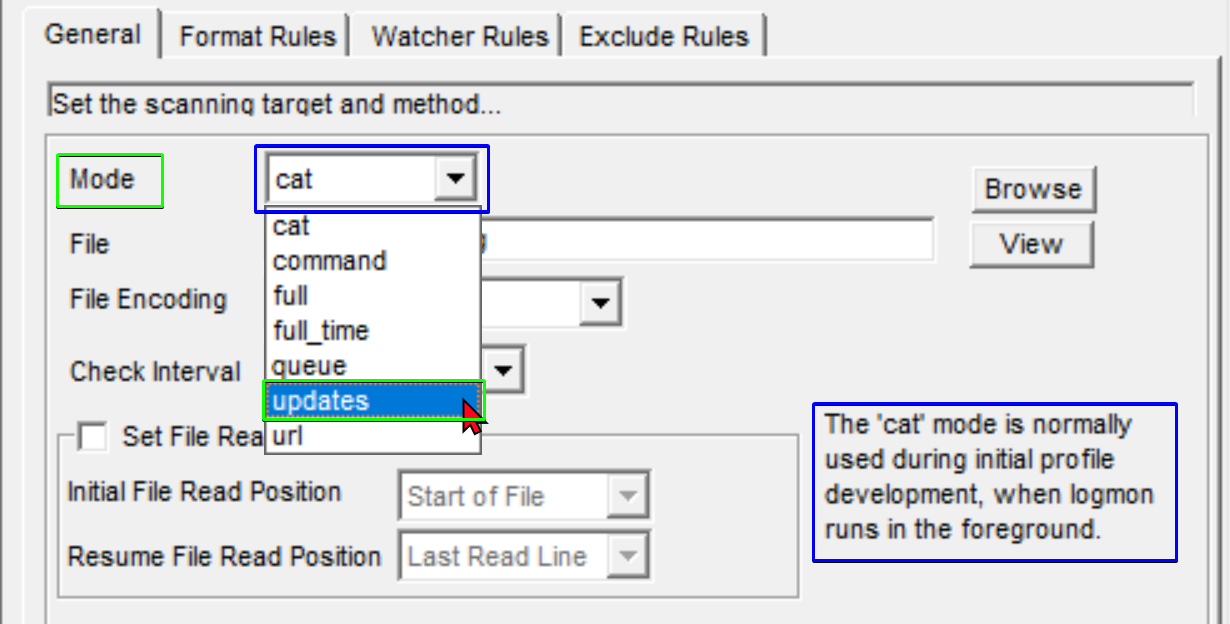Open the Check Interval dropdown arrow
This screenshot has height=624, width=1230.
[x=503, y=371]
